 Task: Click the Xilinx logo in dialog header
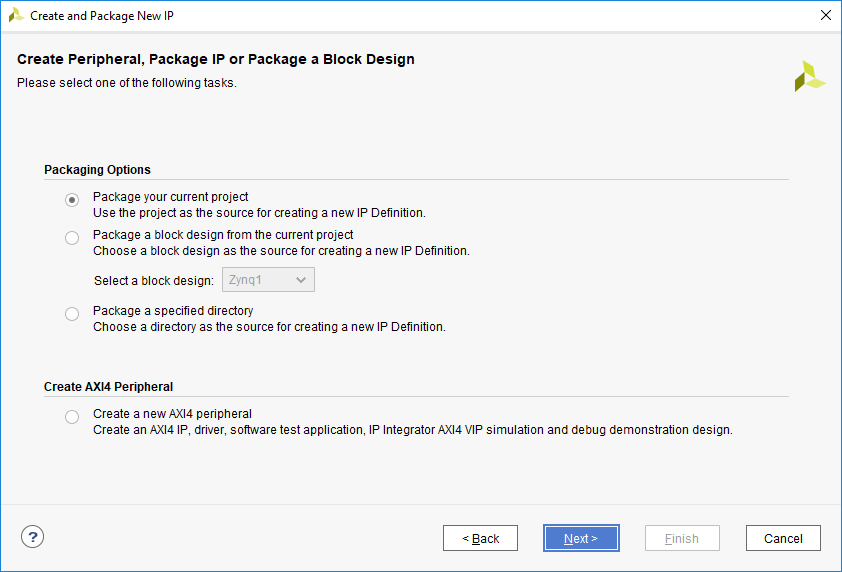tap(809, 76)
